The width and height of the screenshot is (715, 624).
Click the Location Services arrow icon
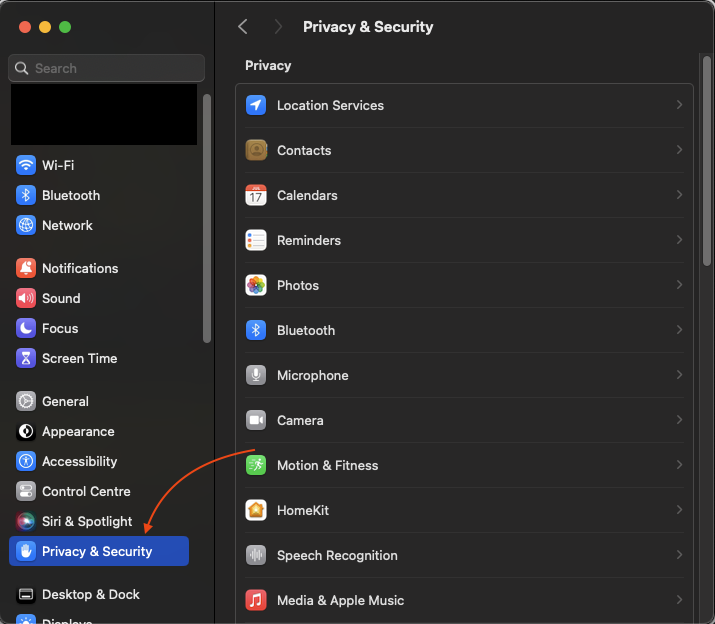pyautogui.click(x=256, y=105)
